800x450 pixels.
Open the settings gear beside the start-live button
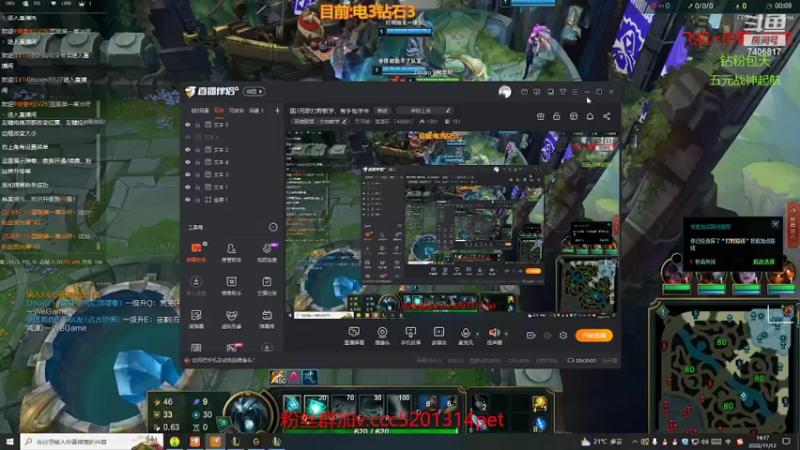coord(563,335)
